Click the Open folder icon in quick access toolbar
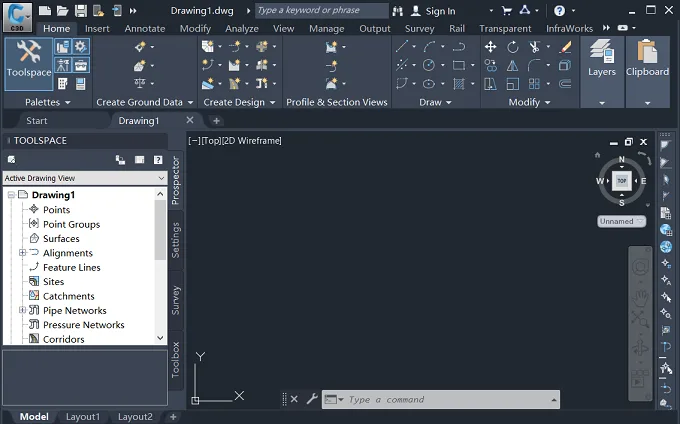 (63, 11)
